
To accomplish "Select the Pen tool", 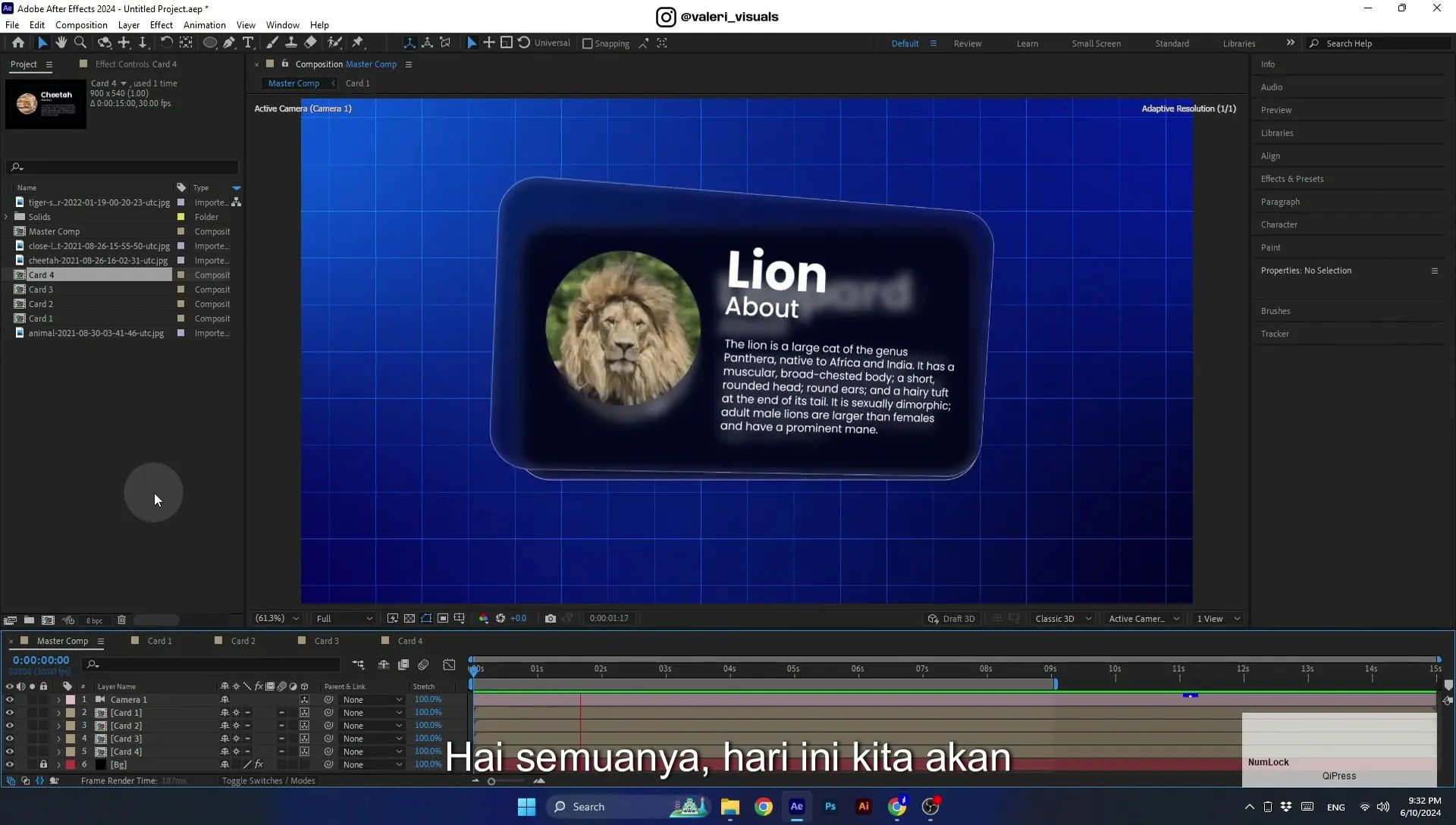I will click(229, 43).
